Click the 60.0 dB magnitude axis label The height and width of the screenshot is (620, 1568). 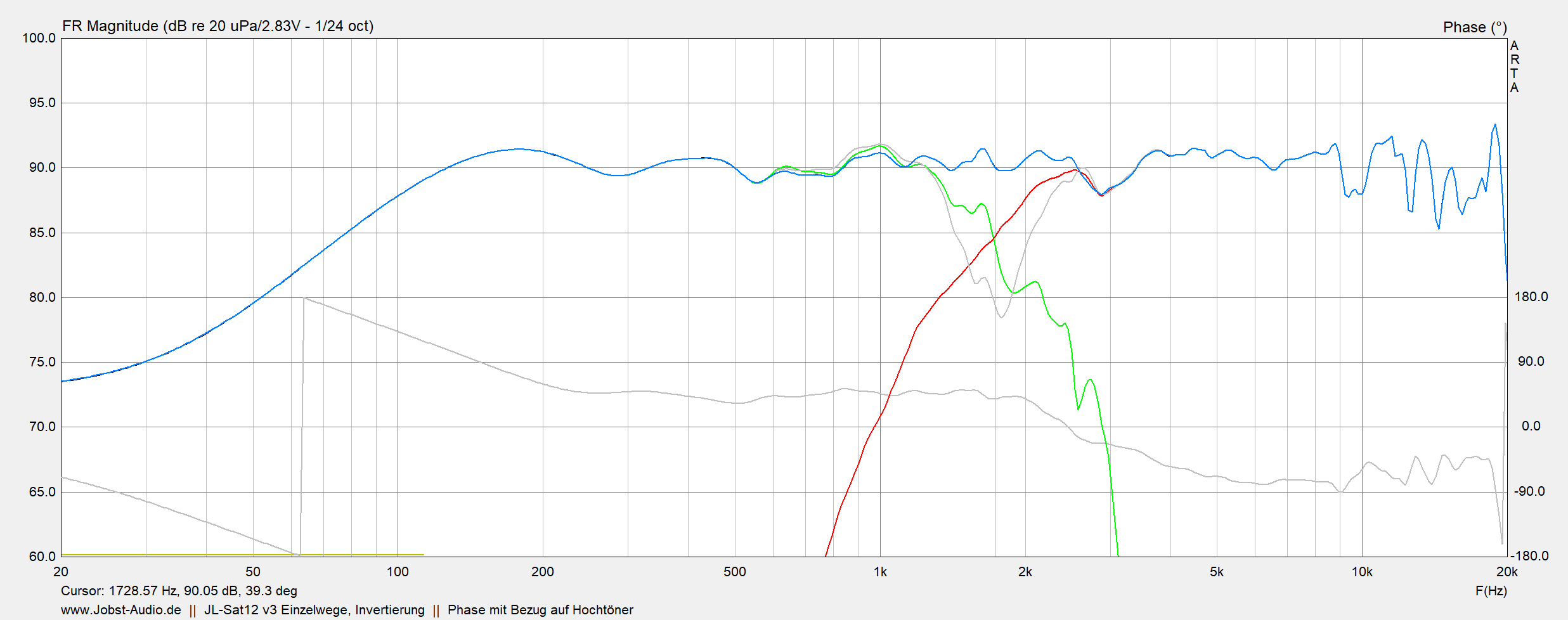pos(42,557)
